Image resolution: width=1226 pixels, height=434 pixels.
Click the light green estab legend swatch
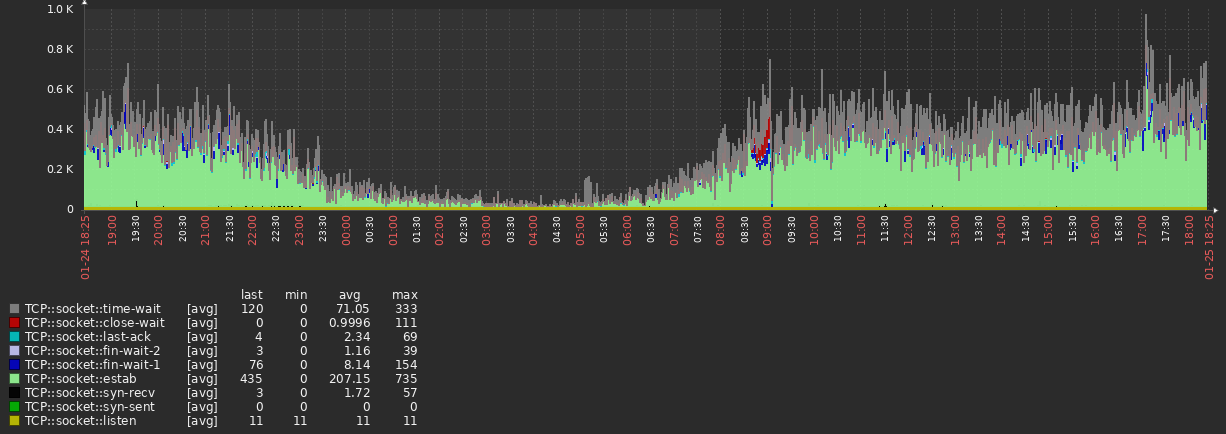coord(14,379)
